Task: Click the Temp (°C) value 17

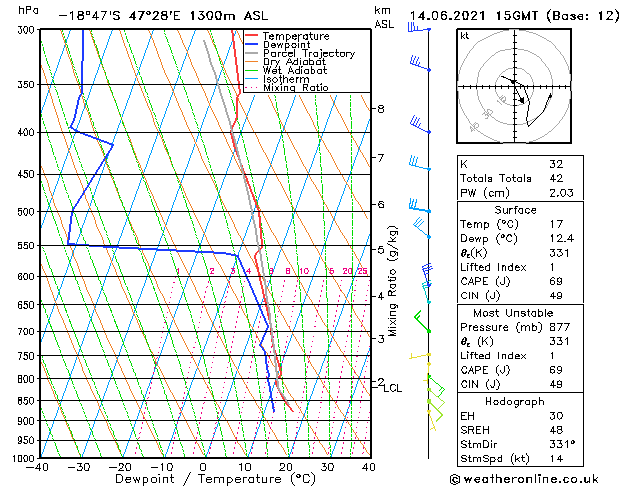Action: (556, 224)
